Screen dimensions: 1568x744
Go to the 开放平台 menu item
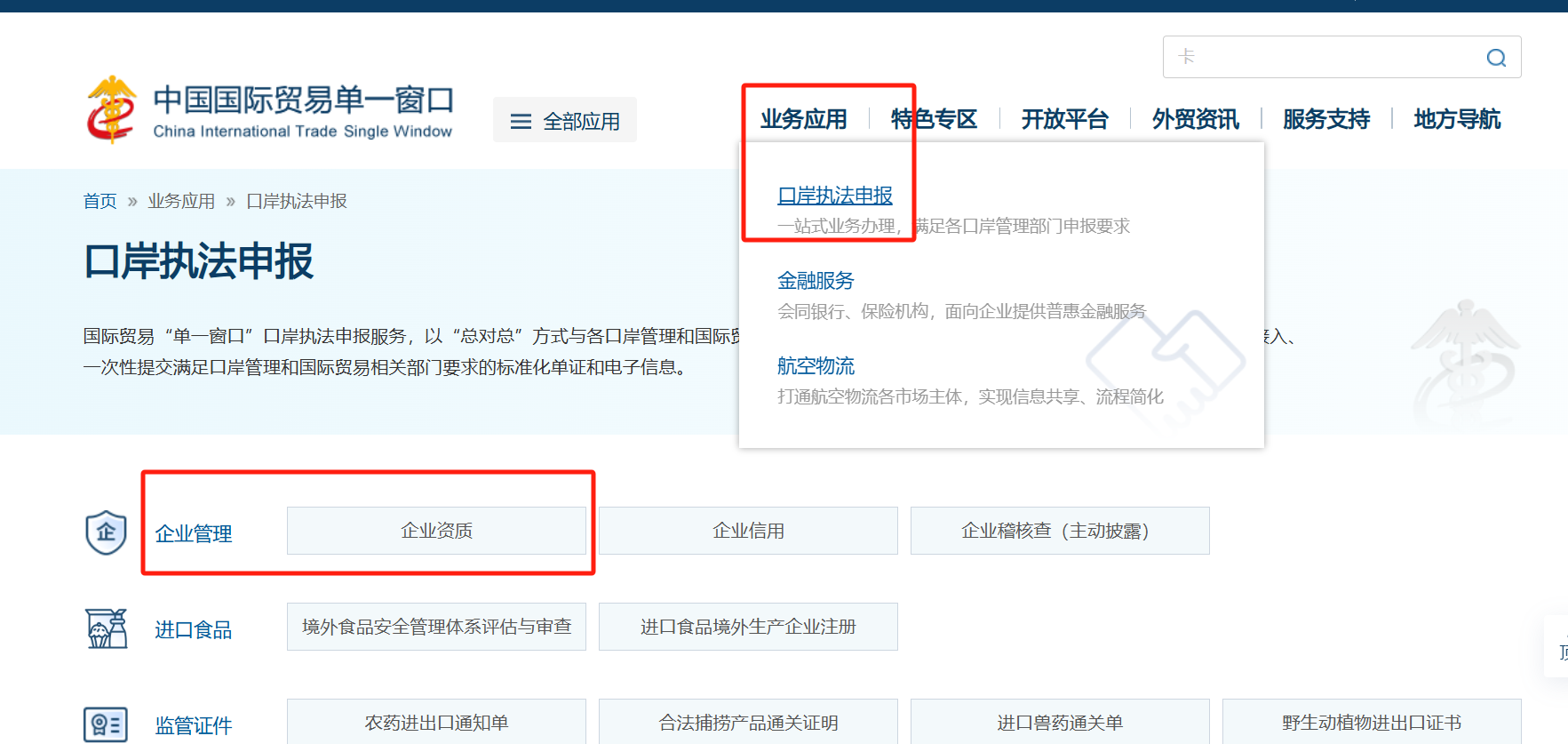1064,119
